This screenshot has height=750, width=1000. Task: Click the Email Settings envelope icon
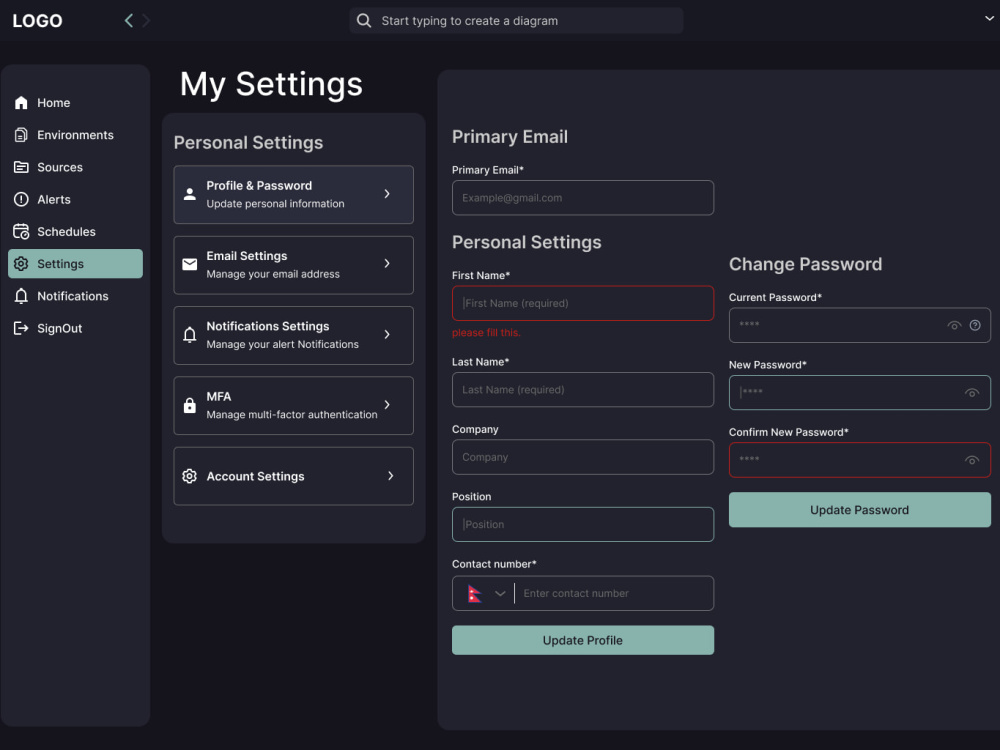(189, 264)
